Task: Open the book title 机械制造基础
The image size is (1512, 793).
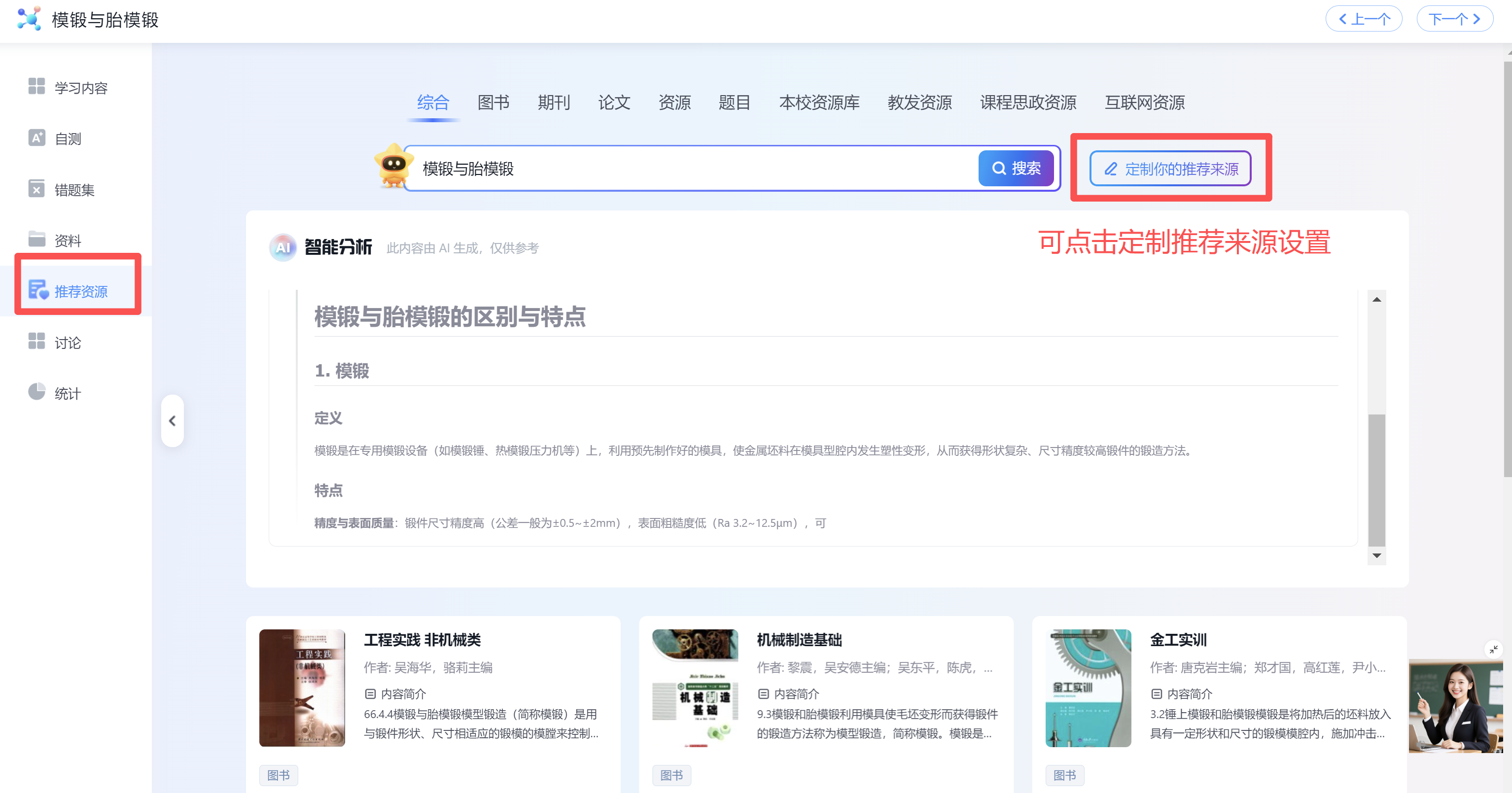Action: tap(800, 640)
